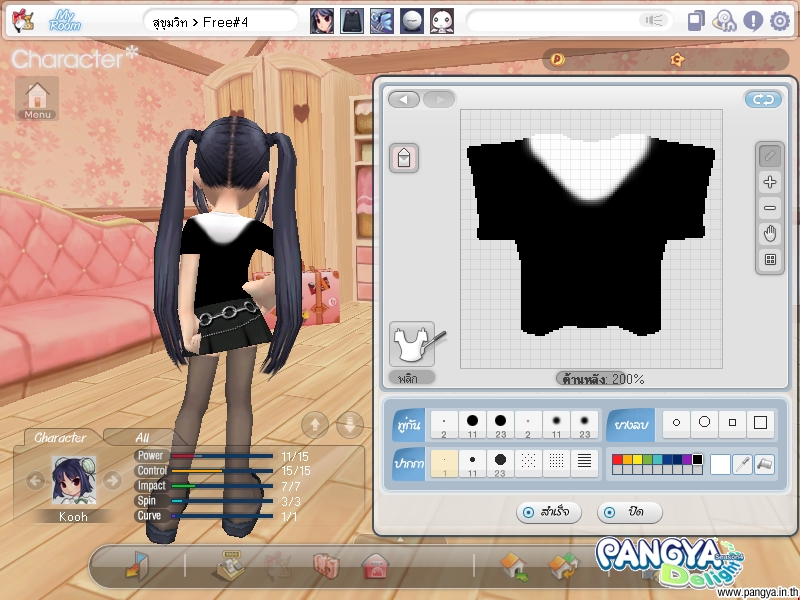
Task: Select large circle eraser
Action: [705, 423]
